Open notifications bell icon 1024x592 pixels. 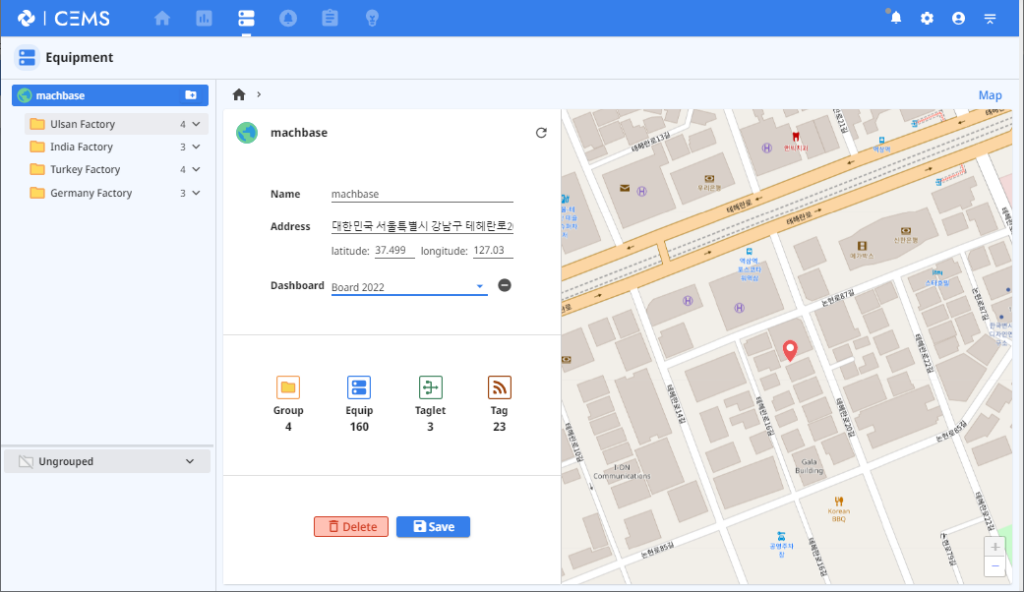pyautogui.click(x=895, y=18)
